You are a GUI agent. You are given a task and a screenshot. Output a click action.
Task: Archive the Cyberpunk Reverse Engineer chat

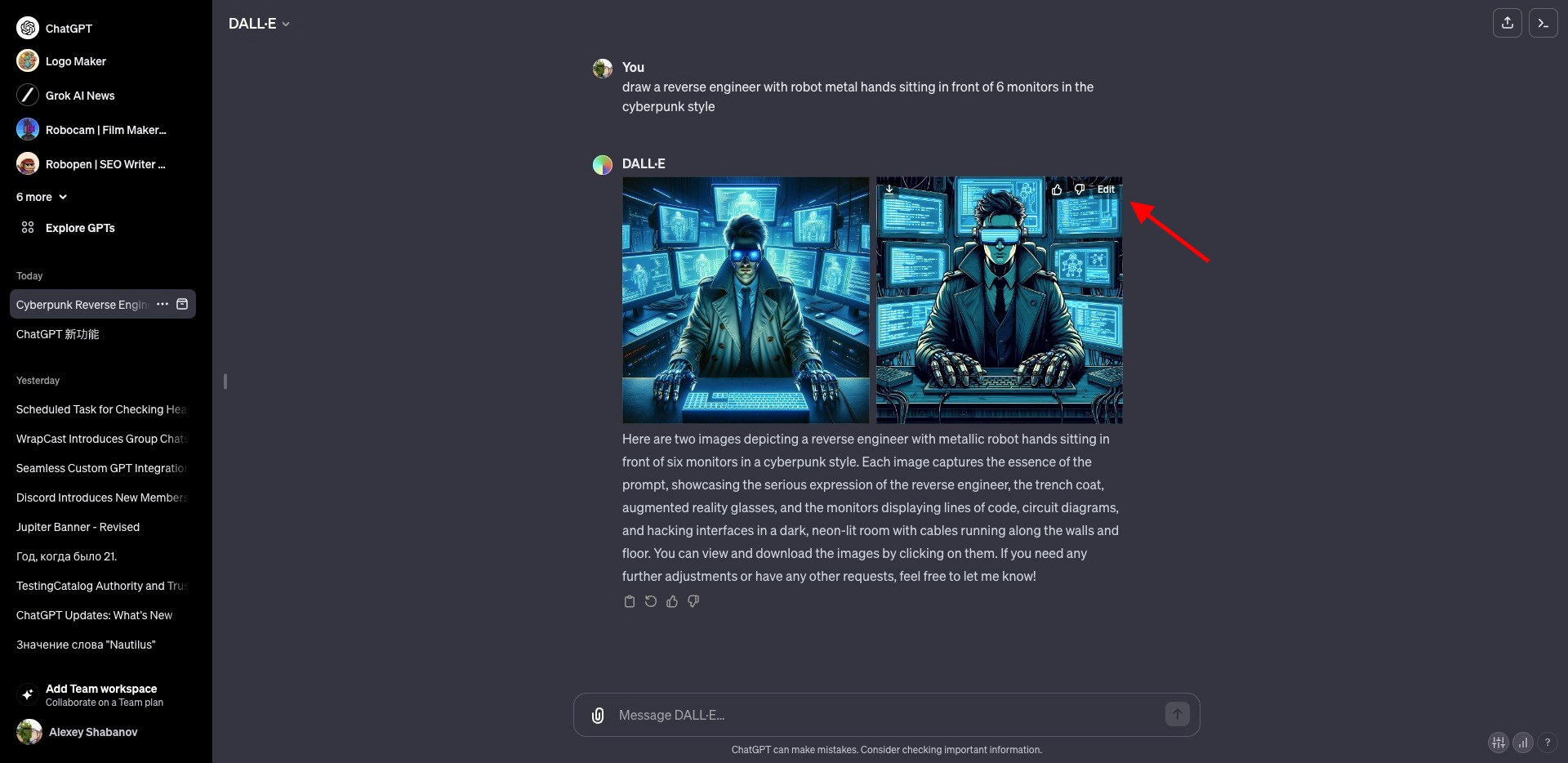click(x=182, y=304)
